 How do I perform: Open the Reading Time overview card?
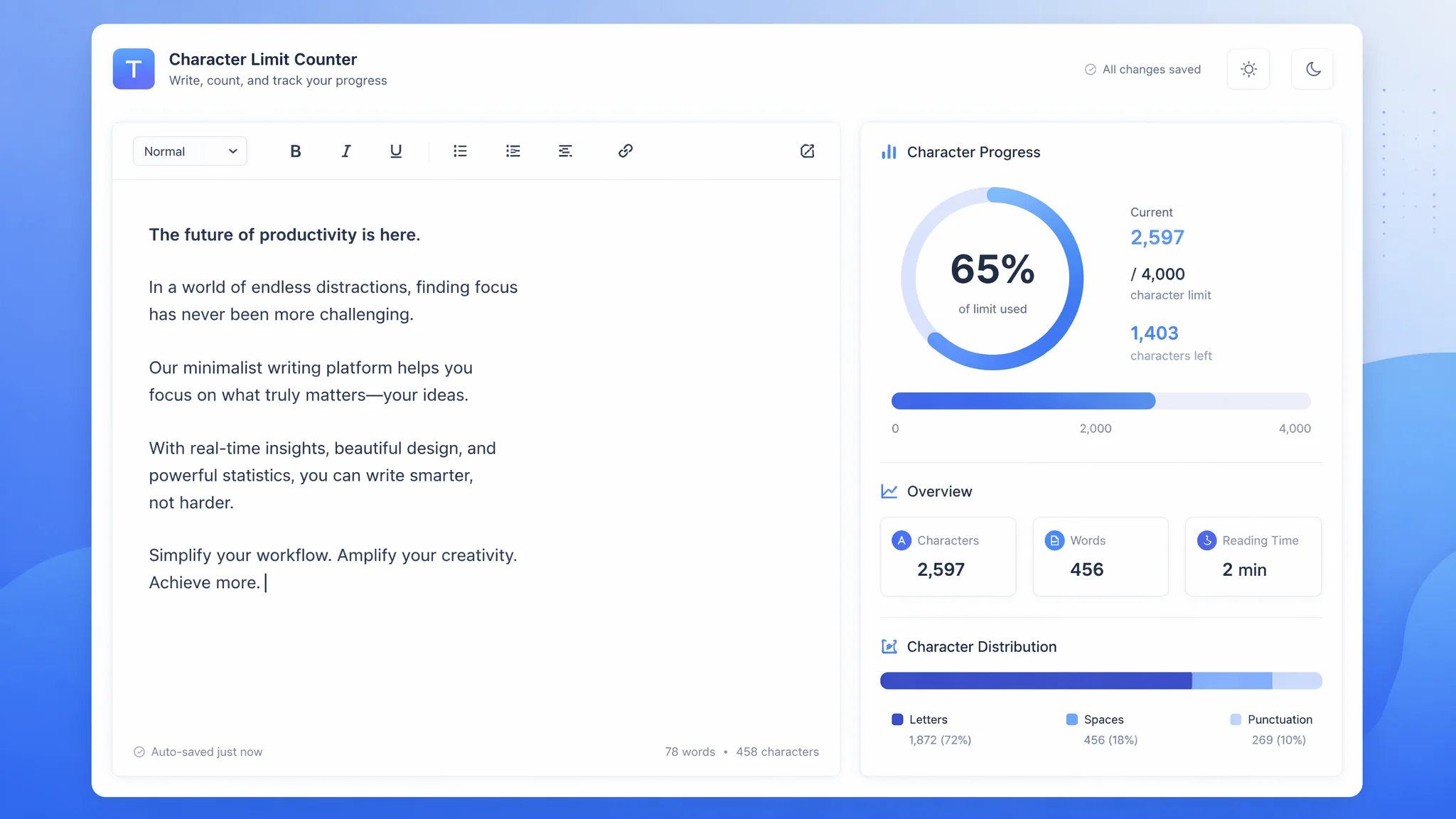click(1253, 557)
